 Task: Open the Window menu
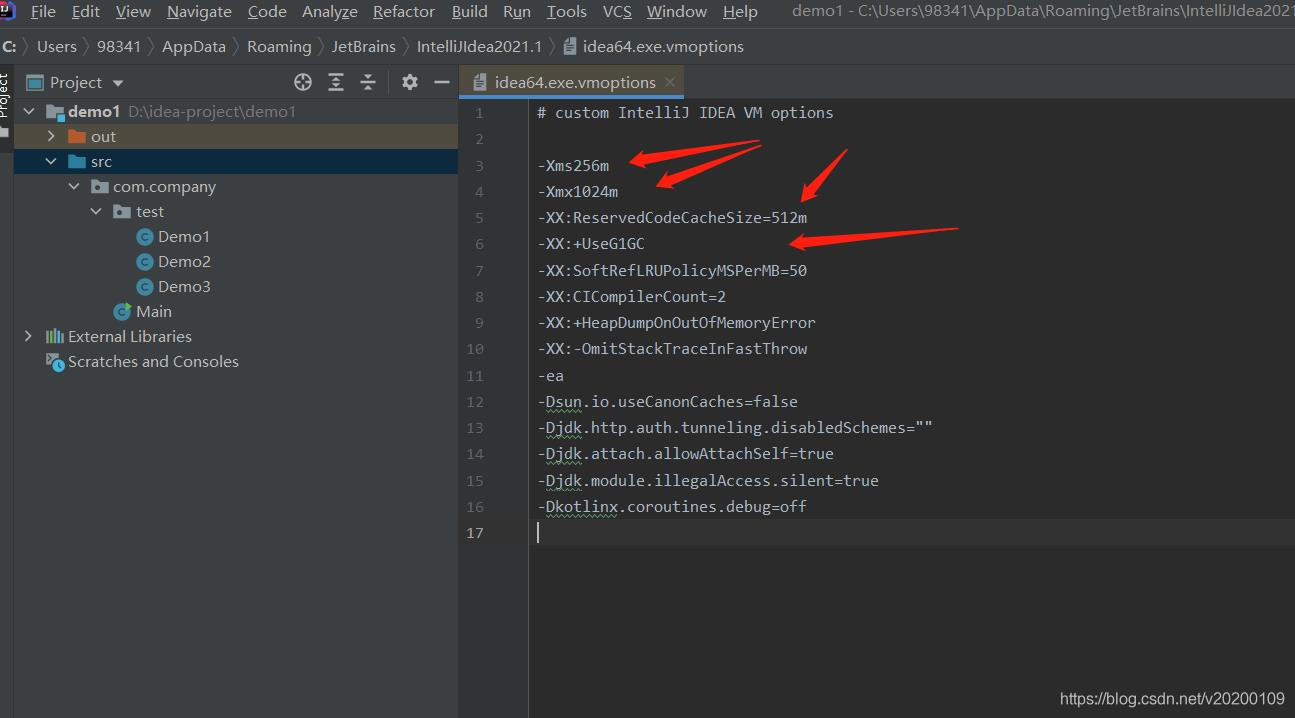click(677, 12)
